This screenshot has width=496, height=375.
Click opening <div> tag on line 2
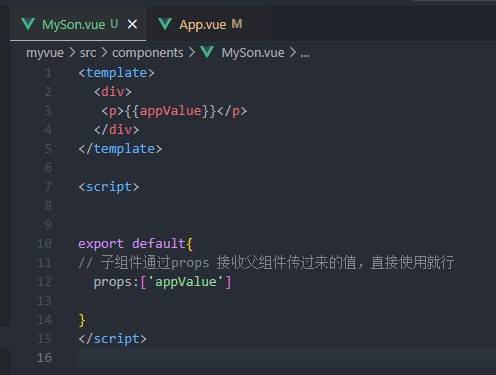point(113,92)
